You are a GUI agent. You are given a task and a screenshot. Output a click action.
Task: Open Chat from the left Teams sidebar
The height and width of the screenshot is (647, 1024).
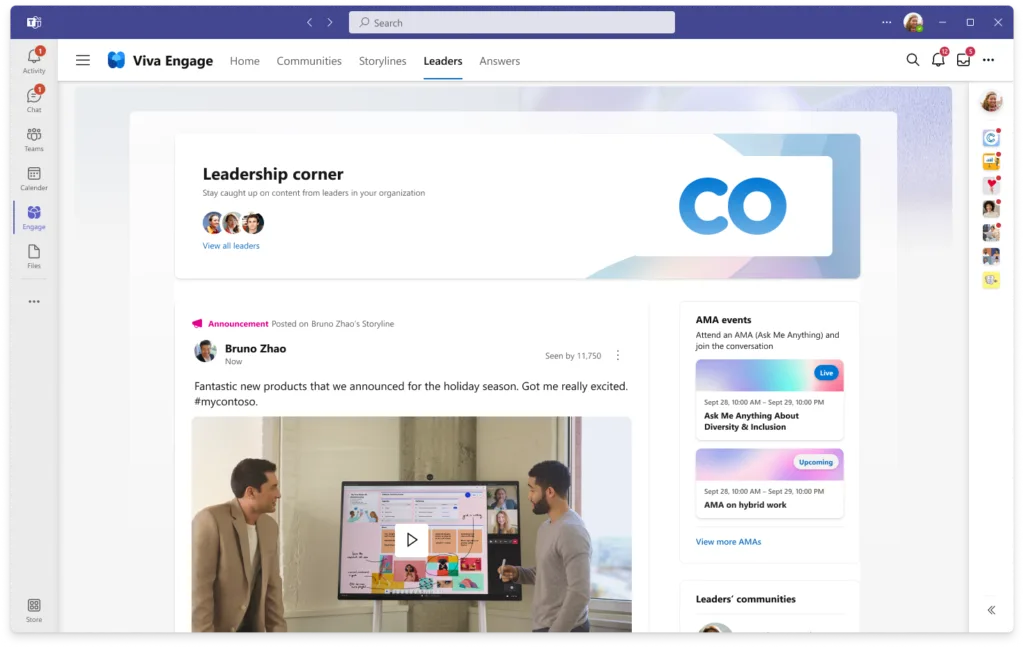click(34, 97)
